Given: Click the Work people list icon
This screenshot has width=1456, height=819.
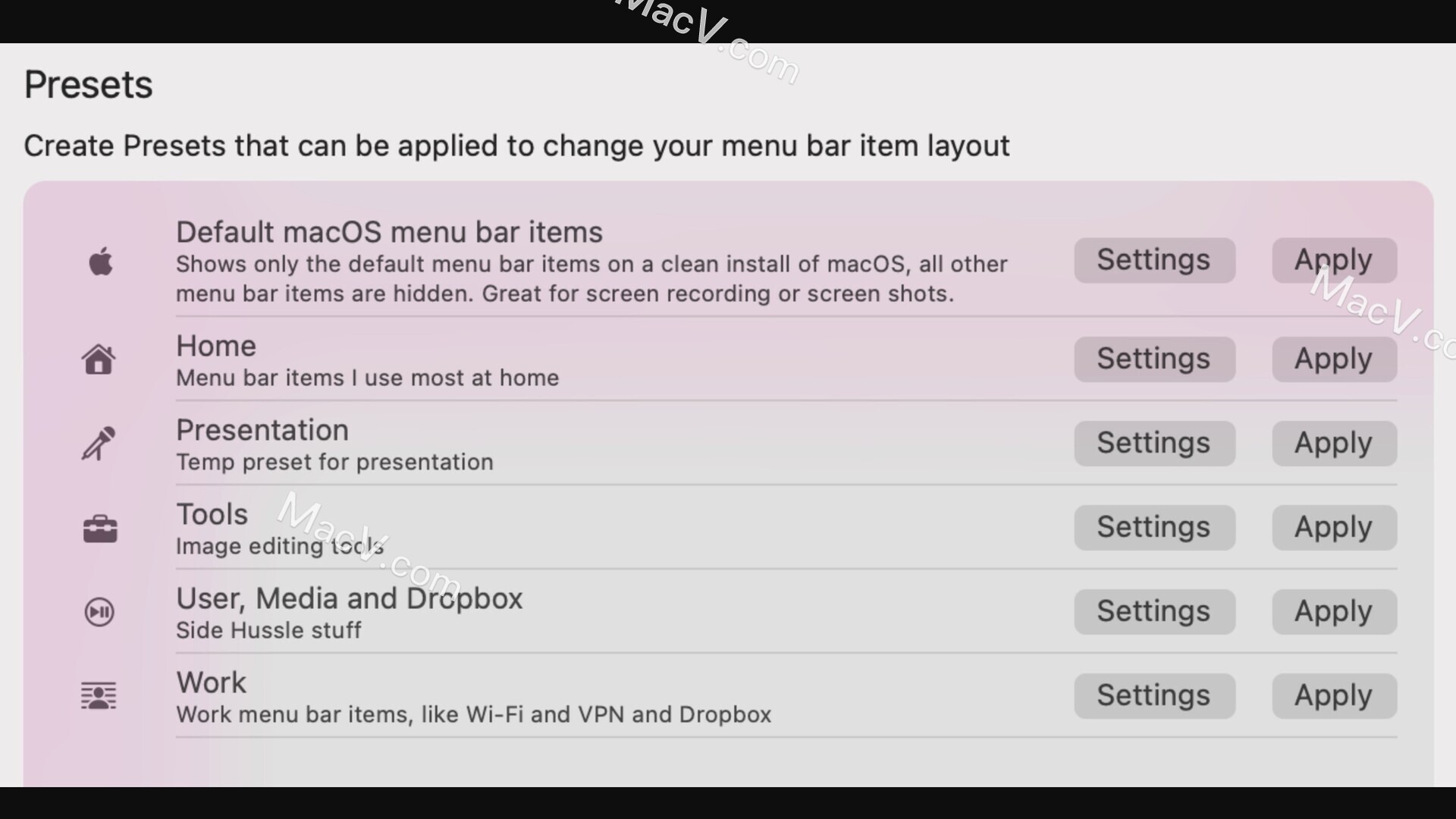Looking at the screenshot, I should (98, 695).
